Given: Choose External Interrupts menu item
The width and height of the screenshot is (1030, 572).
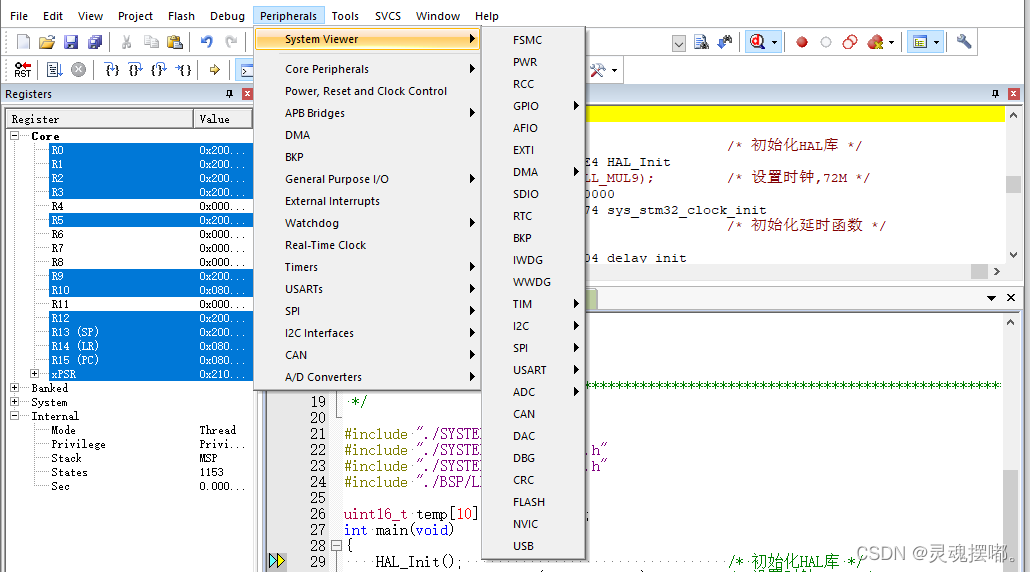Looking at the screenshot, I should (368, 201).
